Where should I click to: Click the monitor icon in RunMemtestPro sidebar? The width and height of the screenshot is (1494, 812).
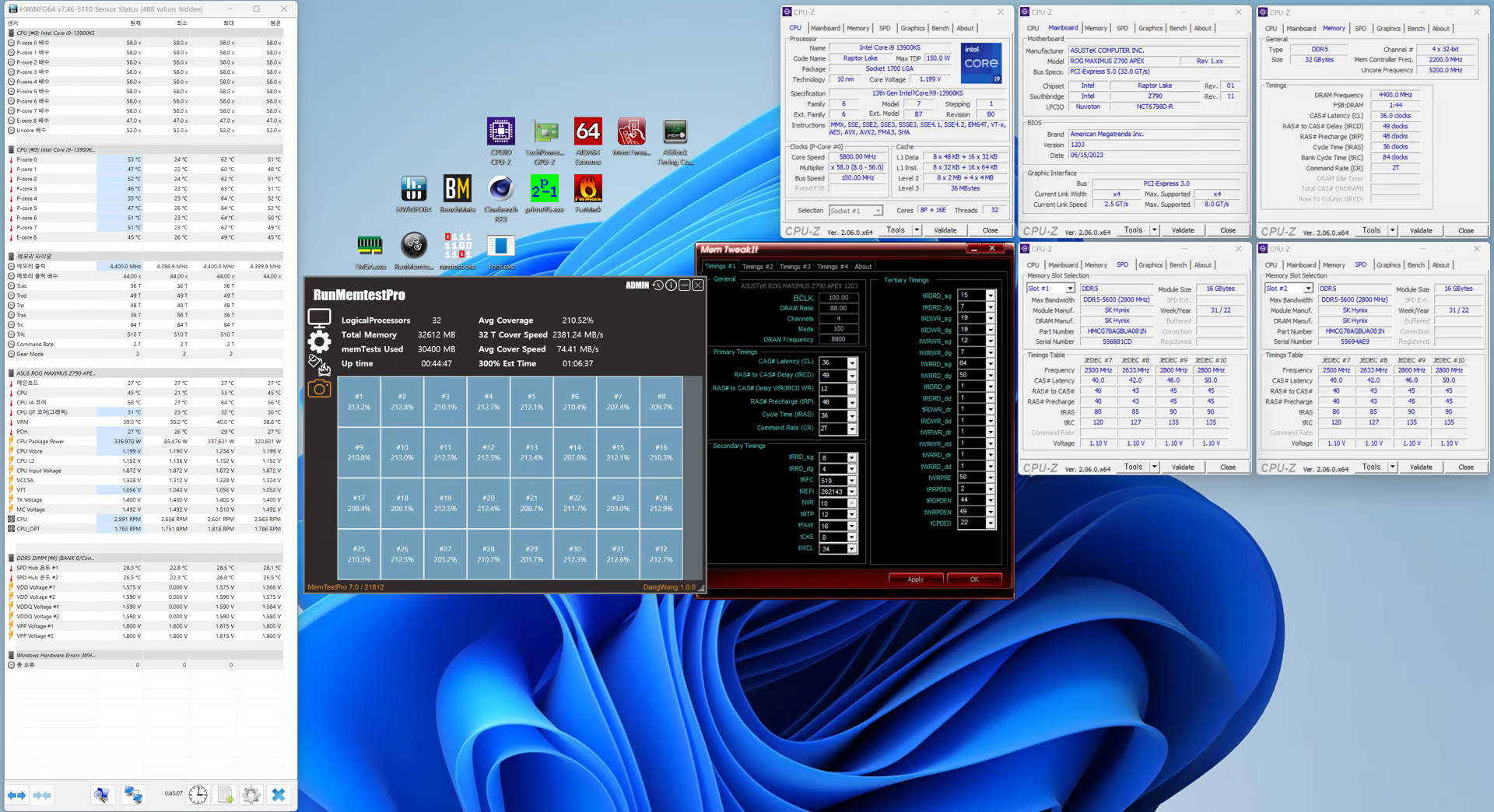[x=319, y=318]
